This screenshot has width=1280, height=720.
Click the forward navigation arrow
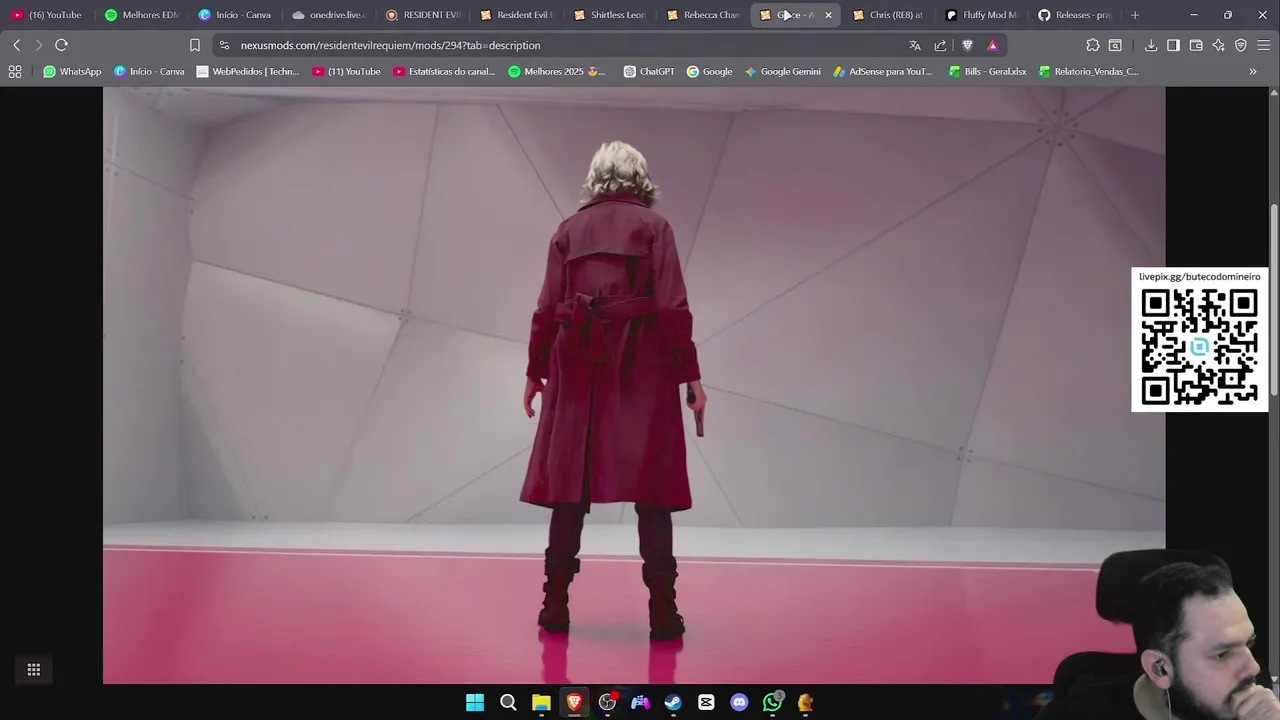(x=38, y=45)
